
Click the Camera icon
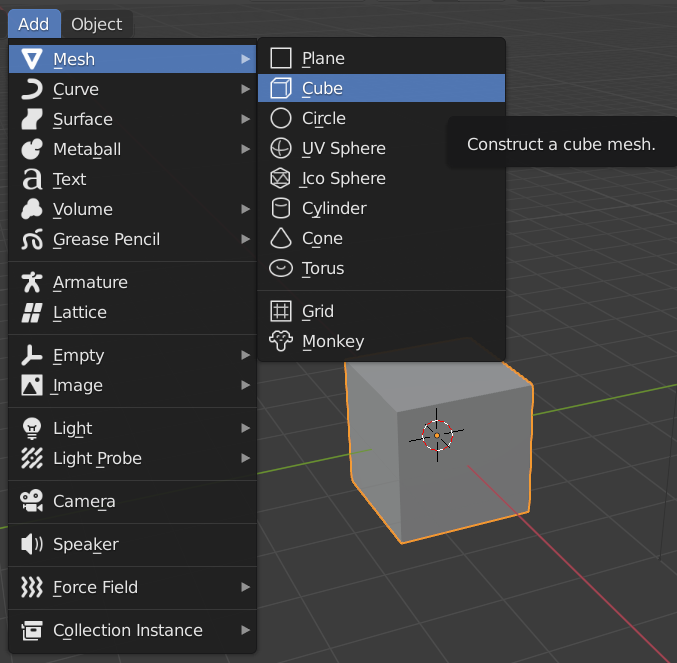point(32,501)
